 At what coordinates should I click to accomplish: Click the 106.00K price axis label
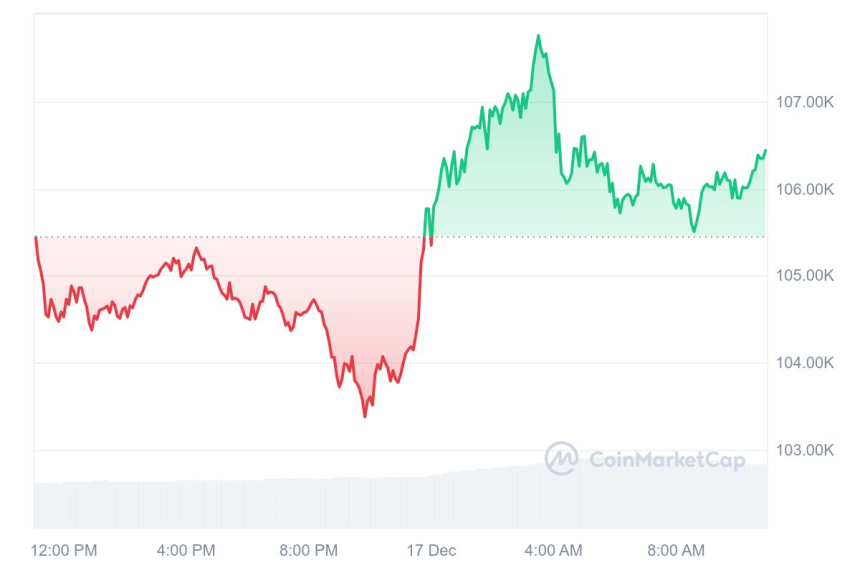pyautogui.click(x=805, y=189)
